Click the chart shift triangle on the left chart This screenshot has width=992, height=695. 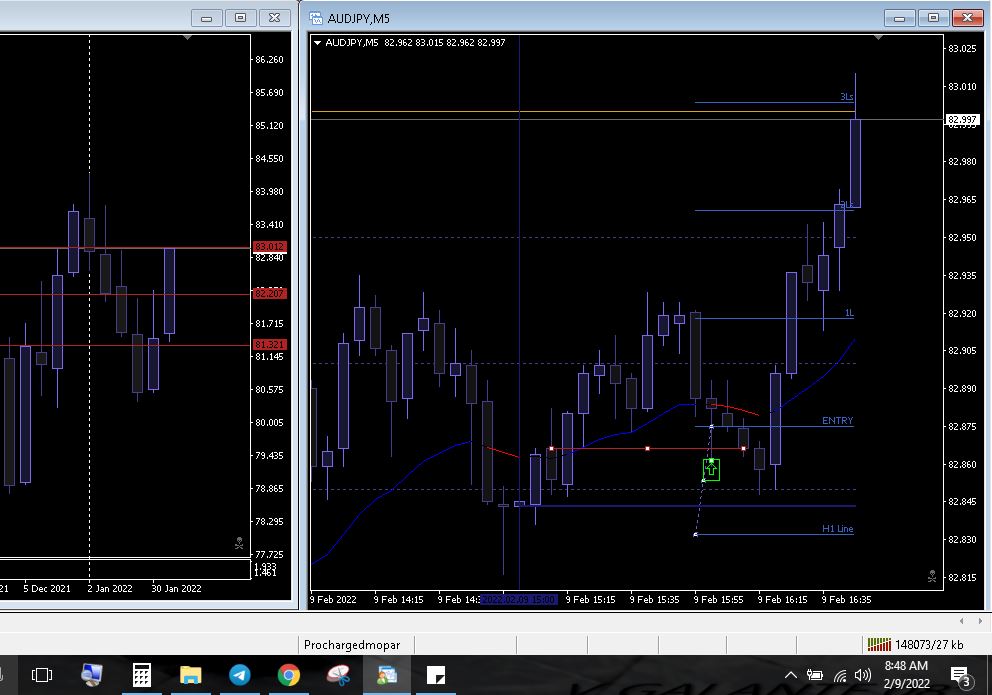point(187,38)
